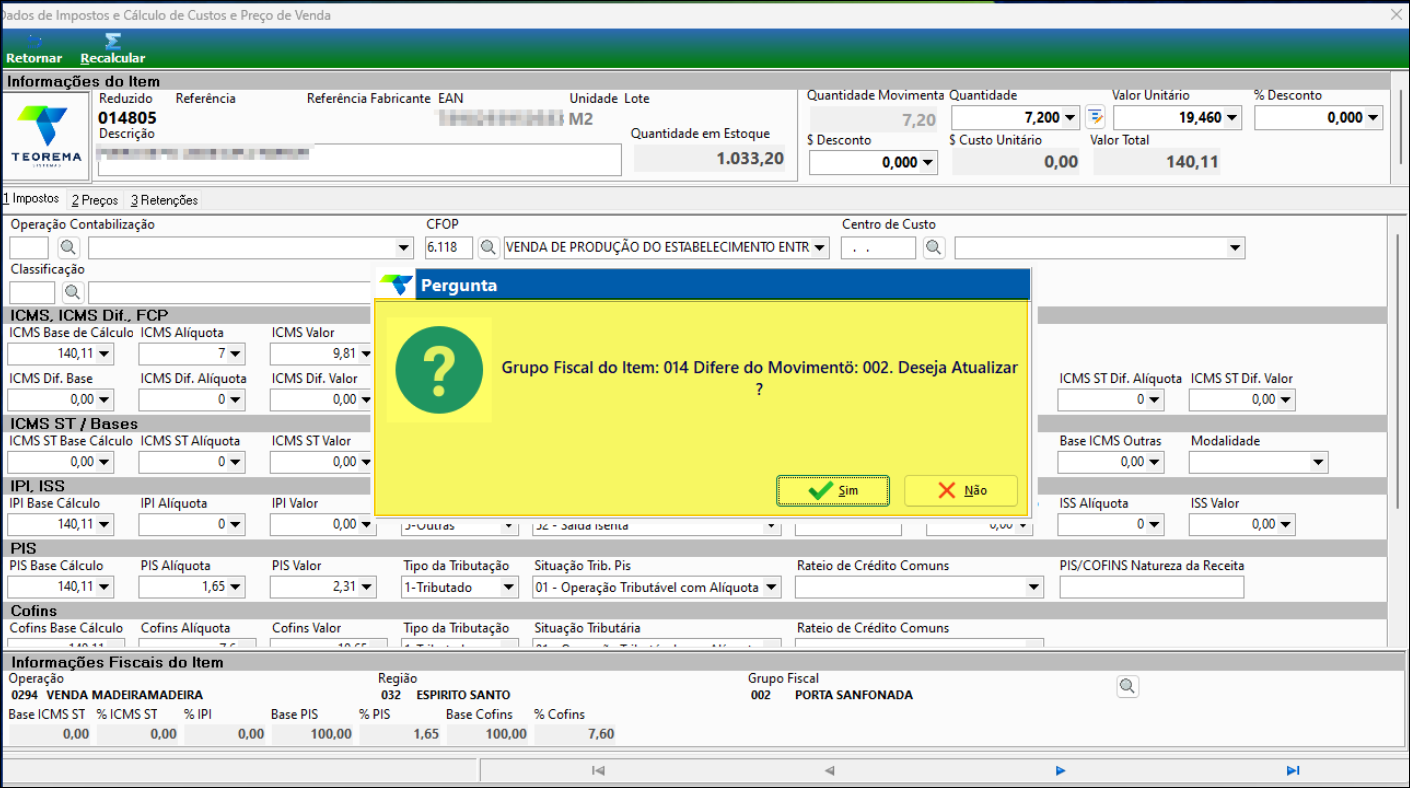This screenshot has height=788, width=1410.
Task: Expand PIS Tipo da Tributação dropdown
Action: 509,588
